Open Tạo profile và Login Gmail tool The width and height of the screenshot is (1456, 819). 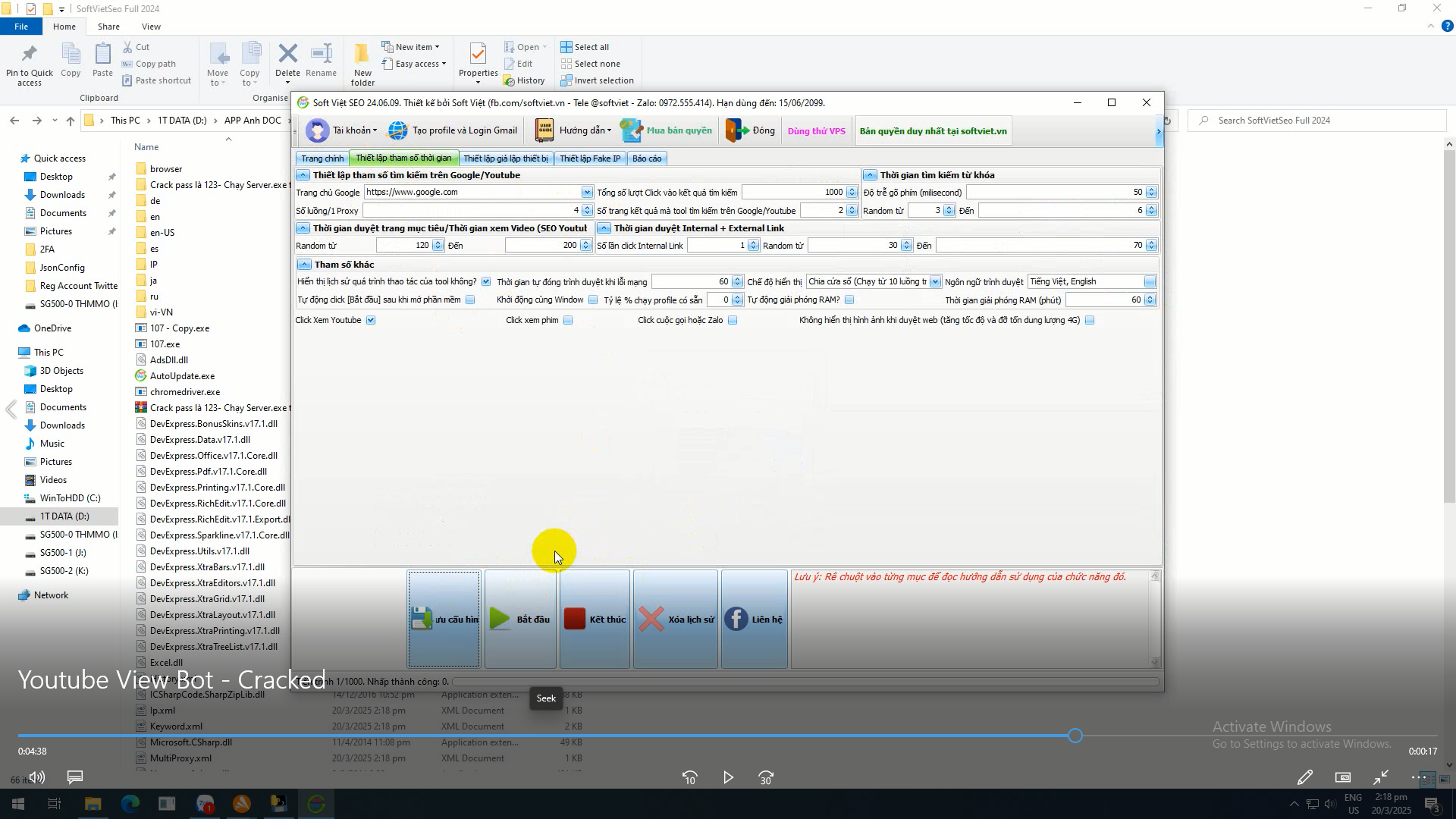pyautogui.click(x=453, y=130)
